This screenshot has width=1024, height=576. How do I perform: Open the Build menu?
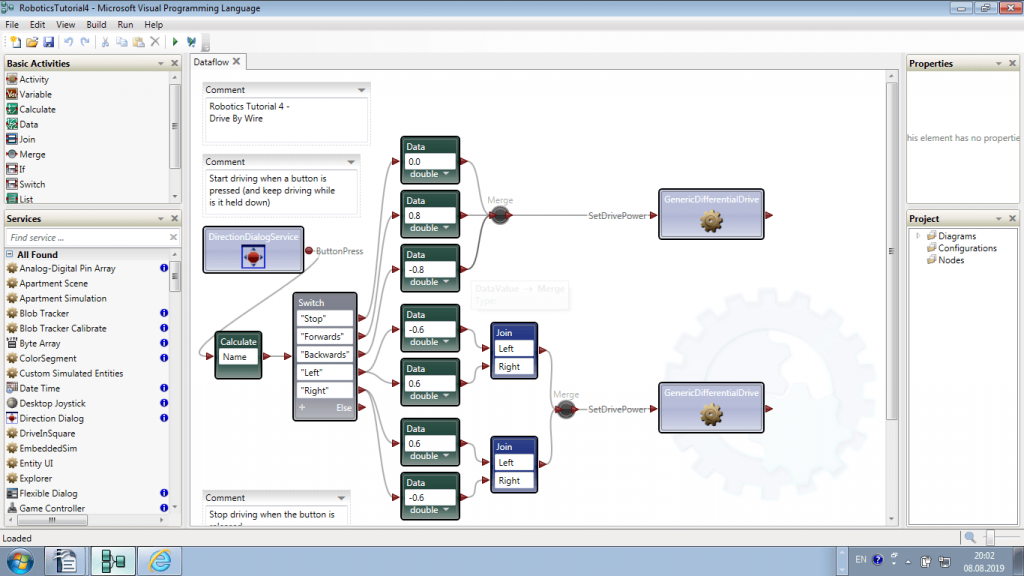[x=96, y=24]
